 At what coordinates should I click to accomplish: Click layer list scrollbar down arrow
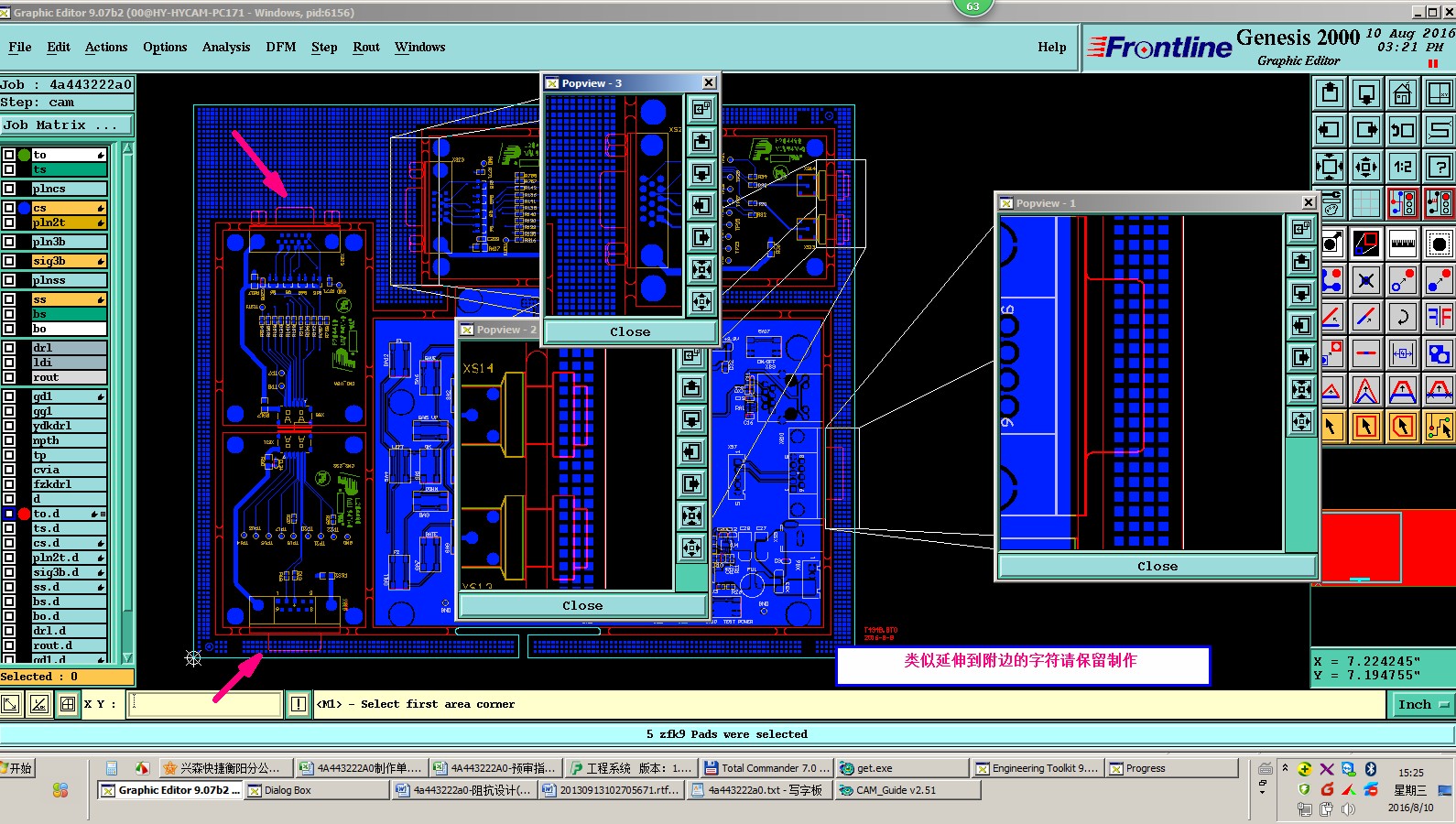coord(127,657)
